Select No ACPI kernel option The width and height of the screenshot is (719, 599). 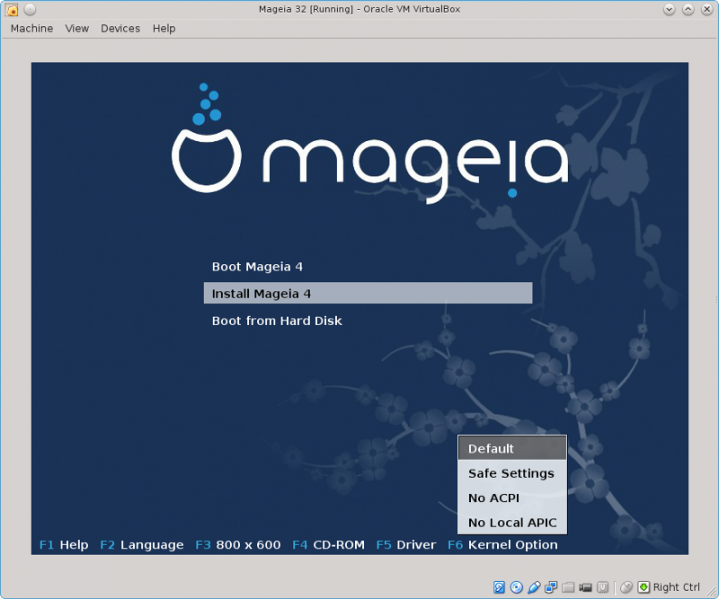(512, 498)
